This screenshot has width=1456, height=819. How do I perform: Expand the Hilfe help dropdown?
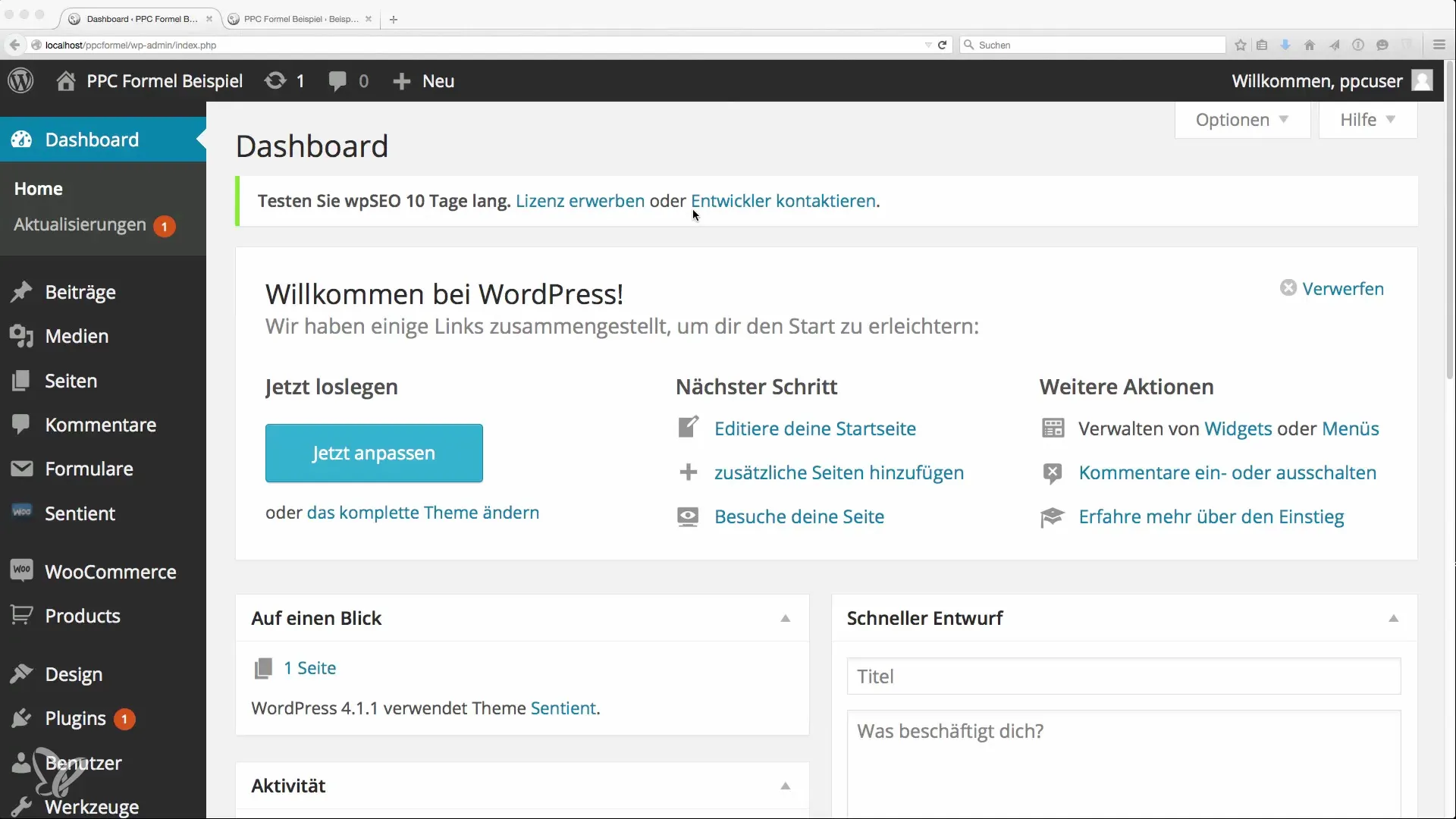pyautogui.click(x=1367, y=120)
